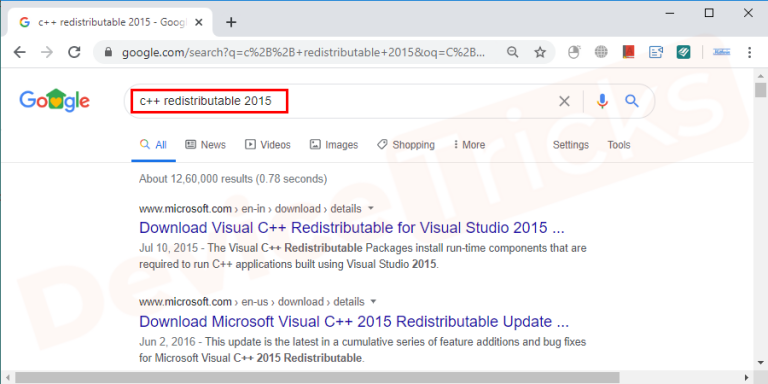Start voice search with the microphone icon

(602, 101)
